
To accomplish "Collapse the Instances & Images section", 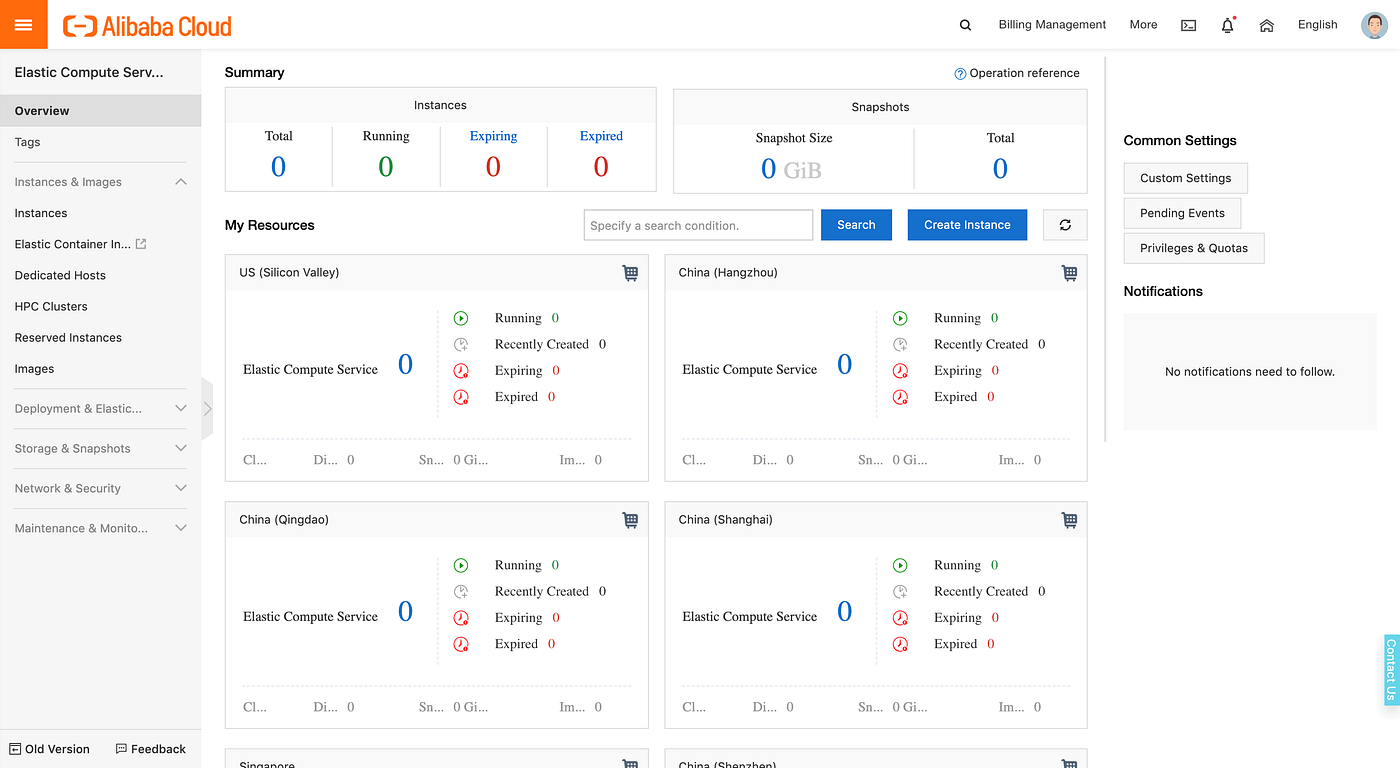I will pyautogui.click(x=181, y=182).
